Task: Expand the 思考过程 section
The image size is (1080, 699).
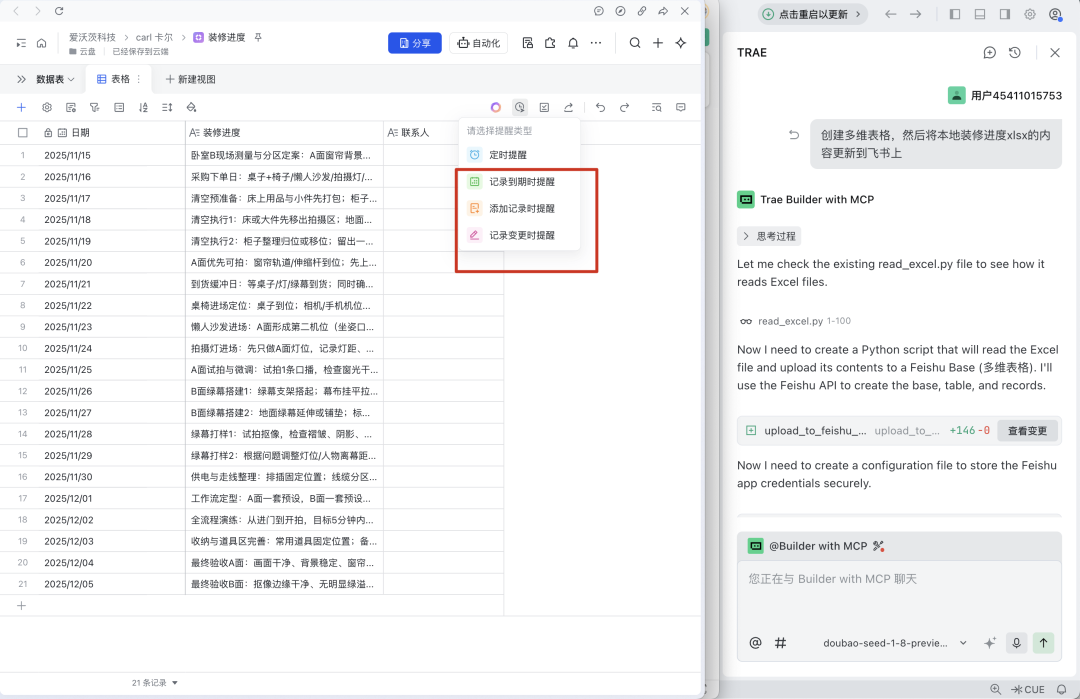Action: [769, 236]
